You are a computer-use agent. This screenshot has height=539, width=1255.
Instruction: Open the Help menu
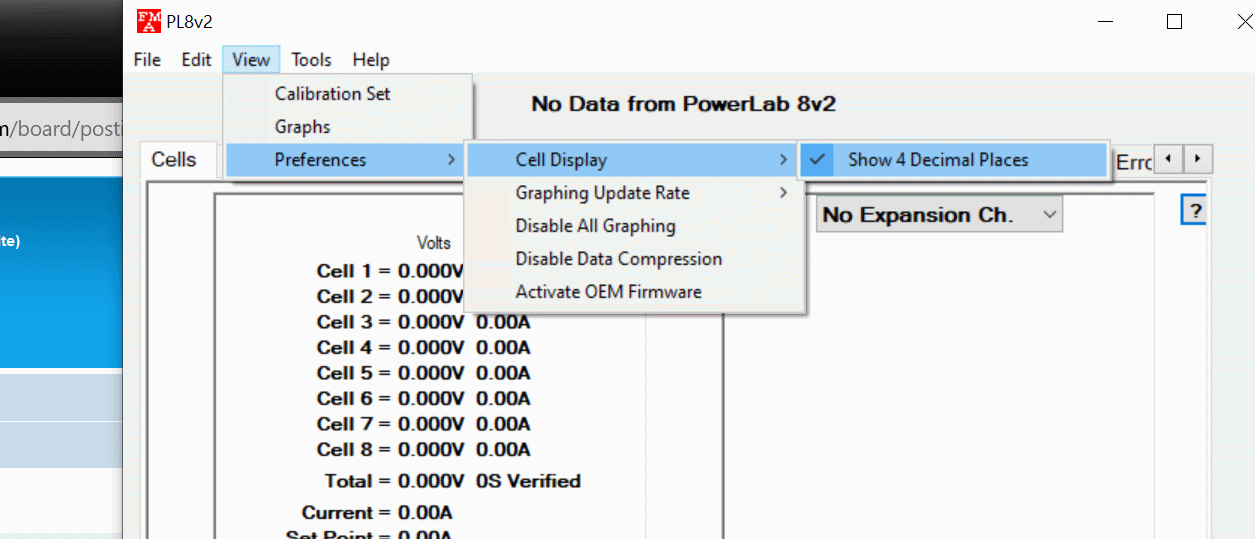371,60
